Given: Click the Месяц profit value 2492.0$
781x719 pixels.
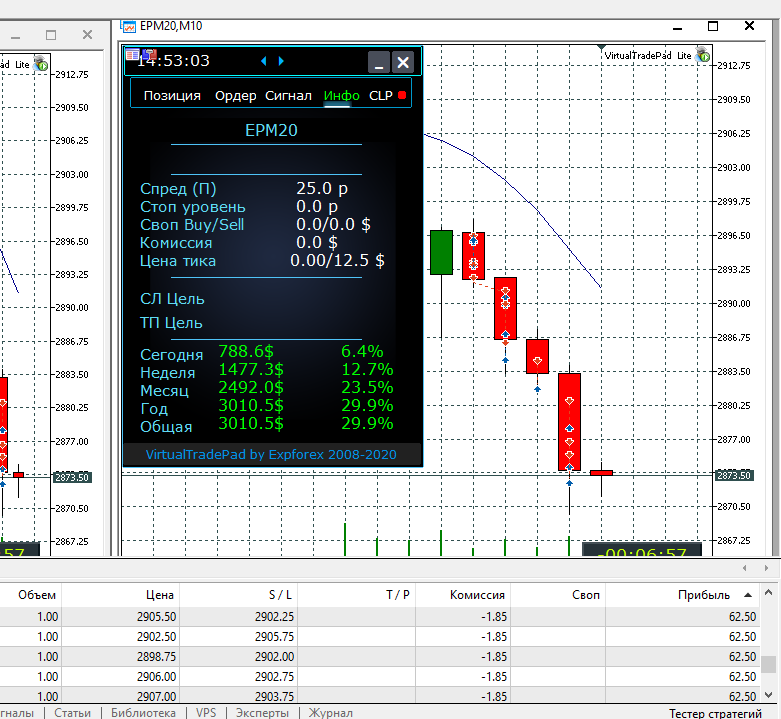Looking at the screenshot, I should pyautogui.click(x=251, y=387).
